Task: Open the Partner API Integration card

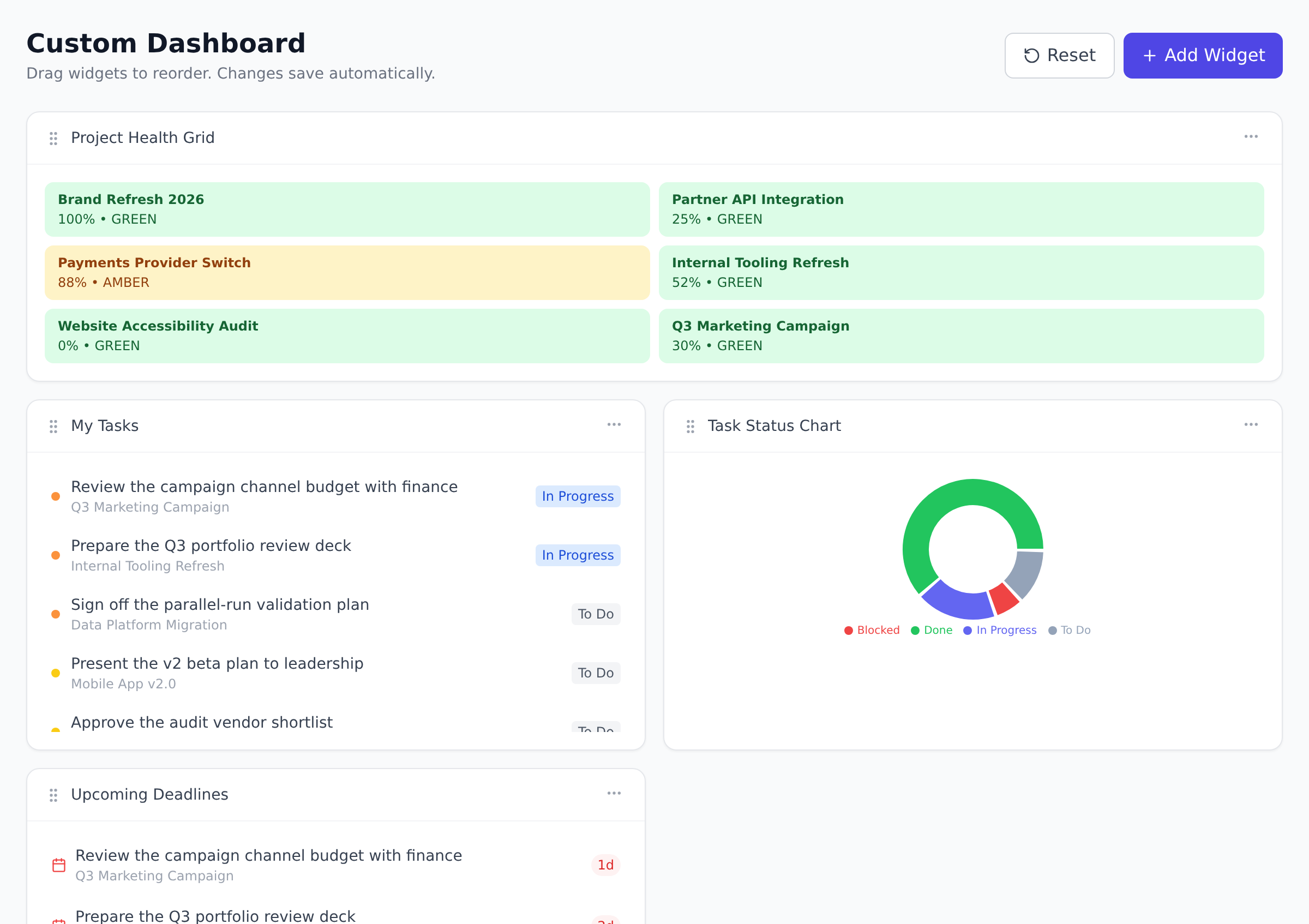Action: click(x=961, y=209)
